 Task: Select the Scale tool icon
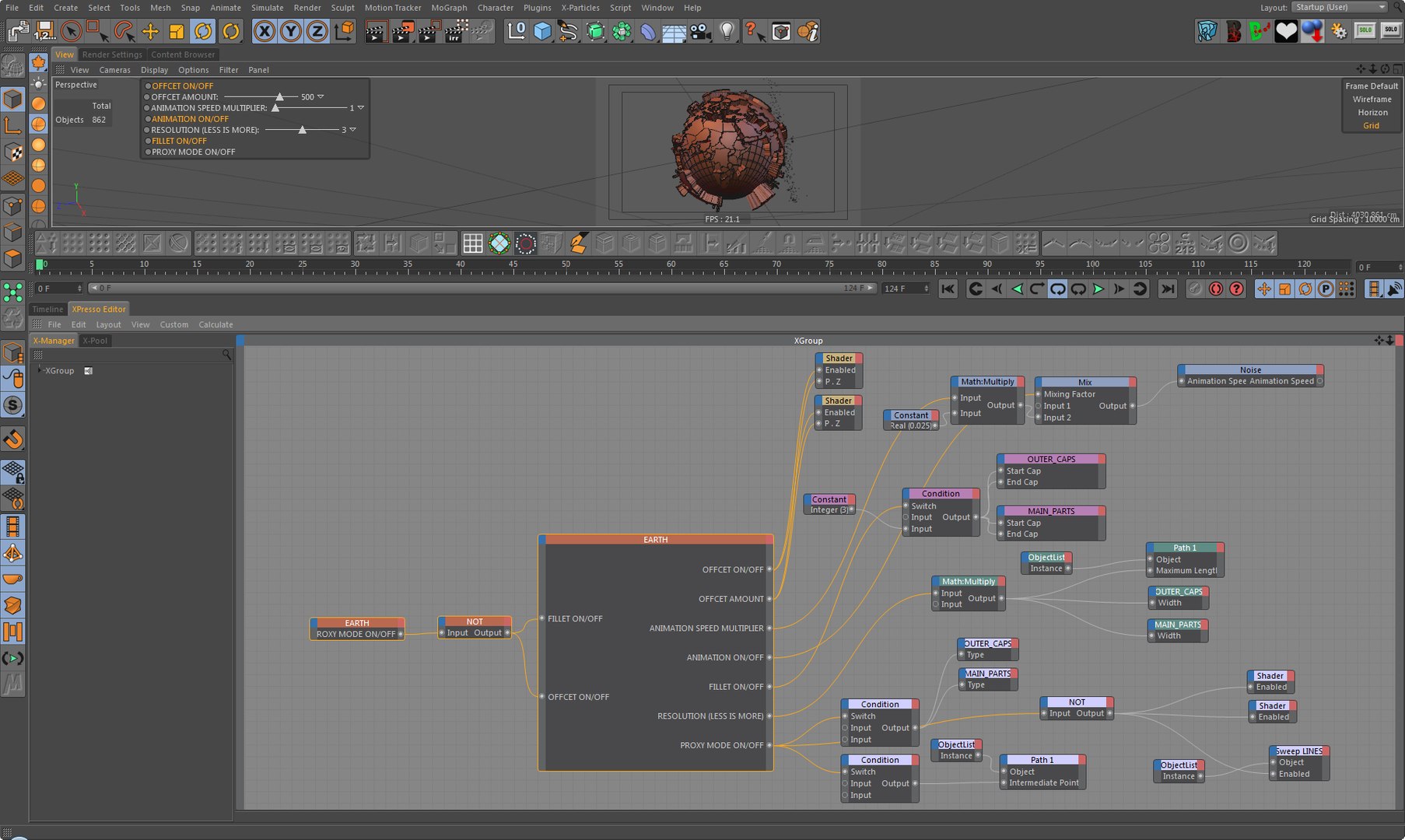(x=177, y=32)
